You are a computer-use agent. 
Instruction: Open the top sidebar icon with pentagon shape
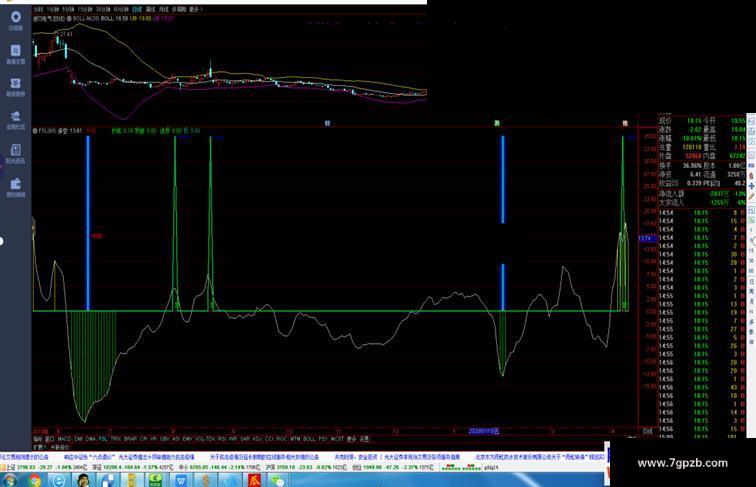[15, 17]
